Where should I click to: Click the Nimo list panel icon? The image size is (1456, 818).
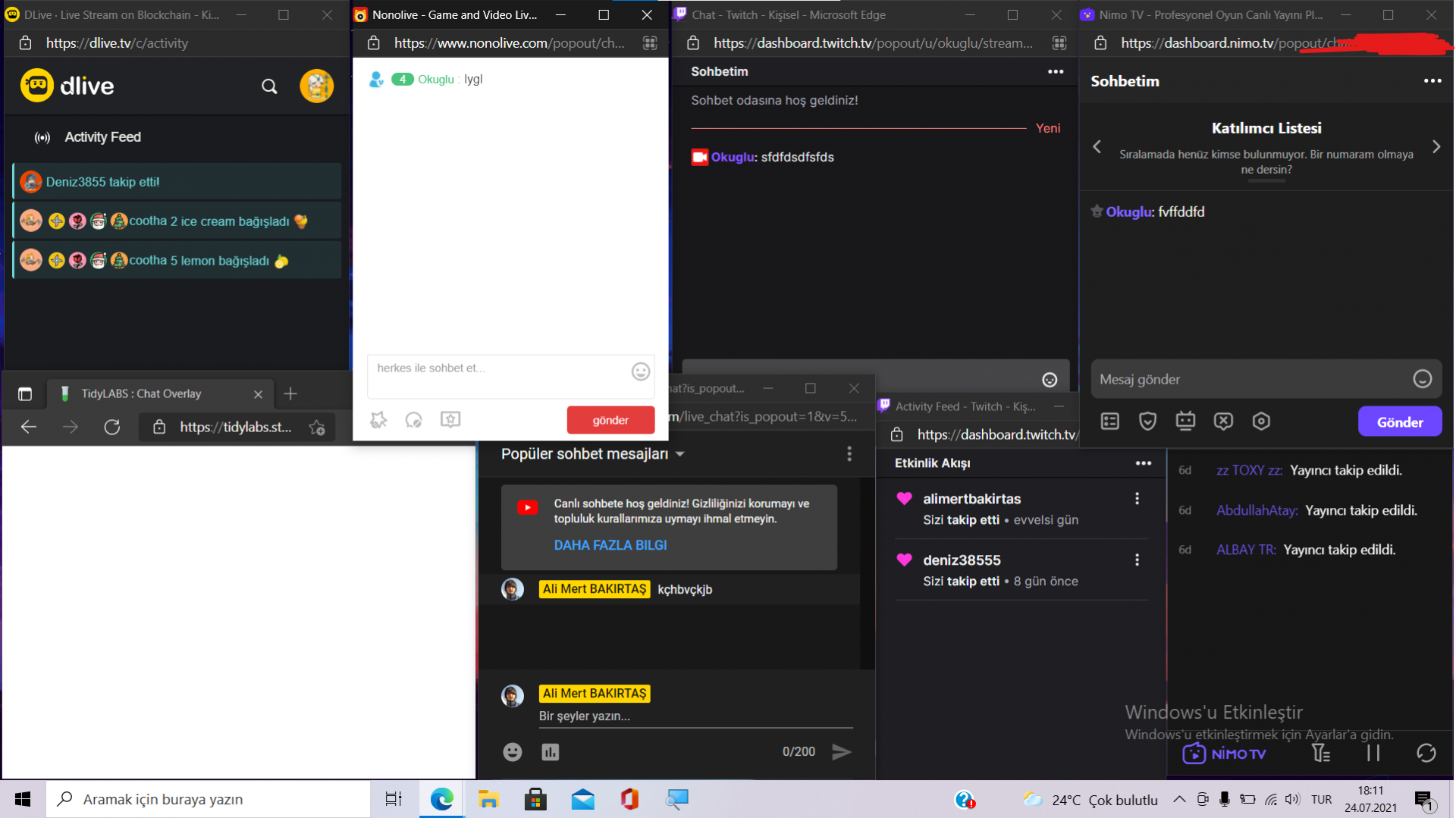point(1110,422)
